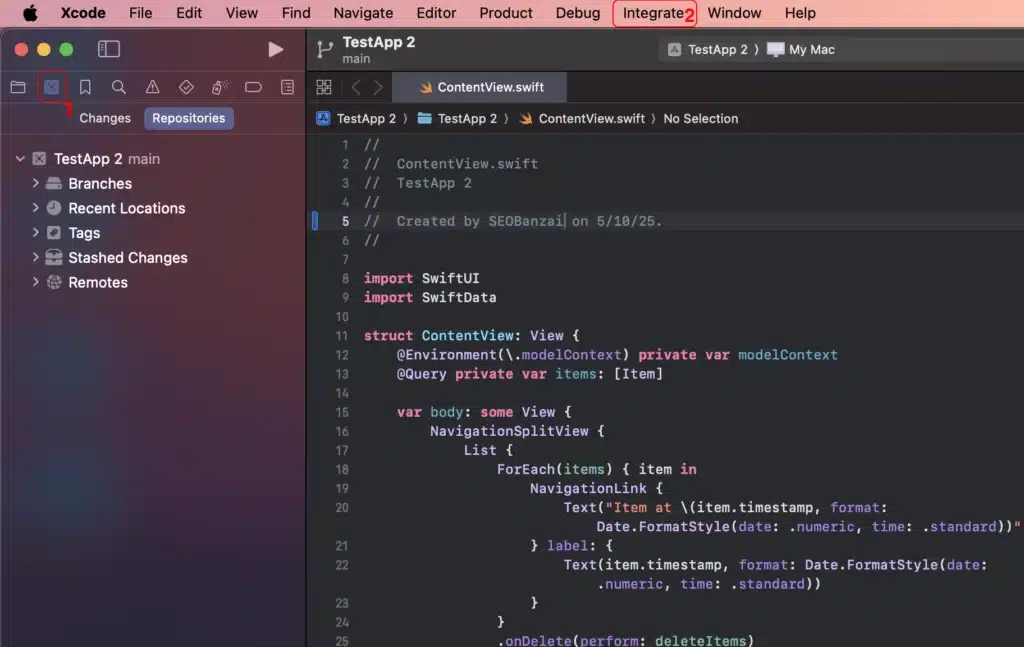
Task: Click the project icon in the jump bar
Action: [323, 118]
